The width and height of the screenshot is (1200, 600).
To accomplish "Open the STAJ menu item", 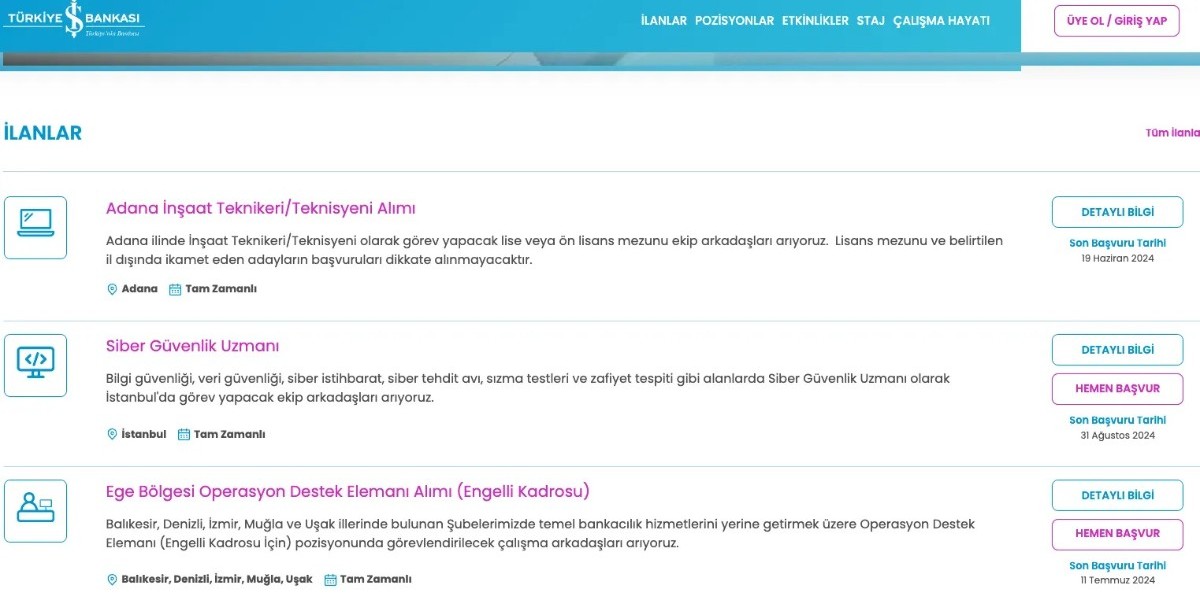I will click(871, 21).
